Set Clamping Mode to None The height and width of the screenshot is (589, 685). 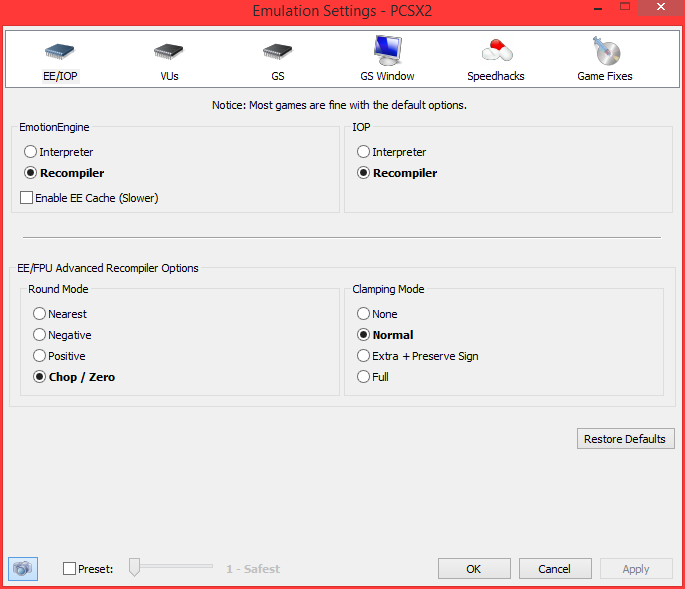tap(364, 314)
